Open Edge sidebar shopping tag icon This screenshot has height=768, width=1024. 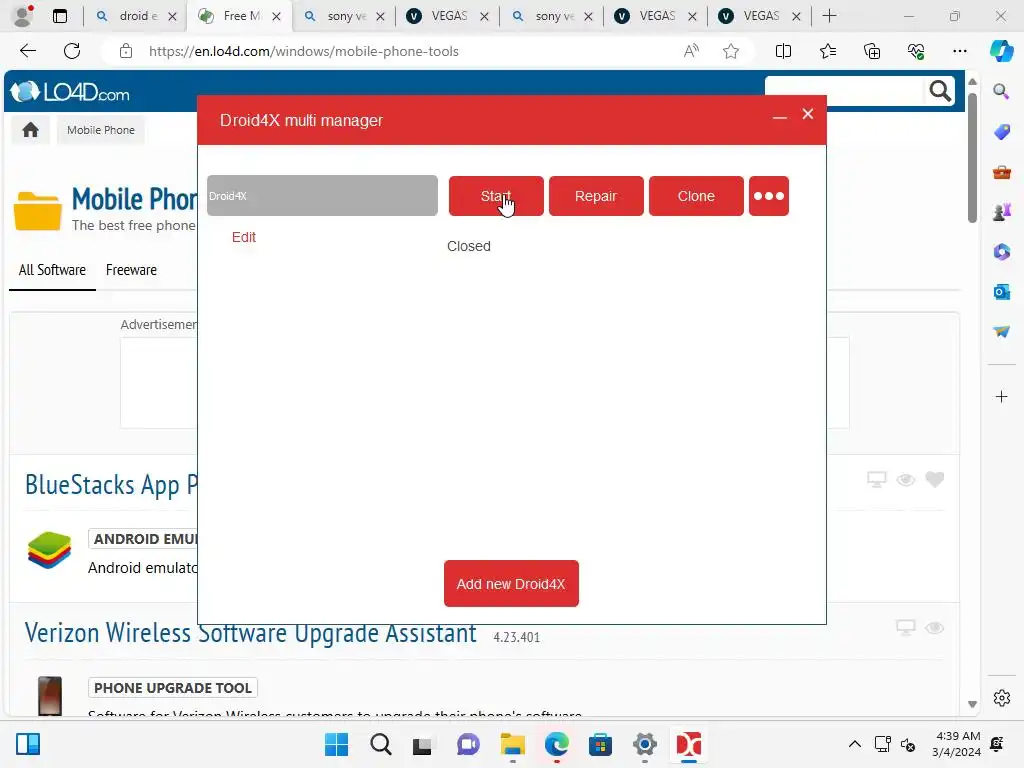click(1001, 131)
